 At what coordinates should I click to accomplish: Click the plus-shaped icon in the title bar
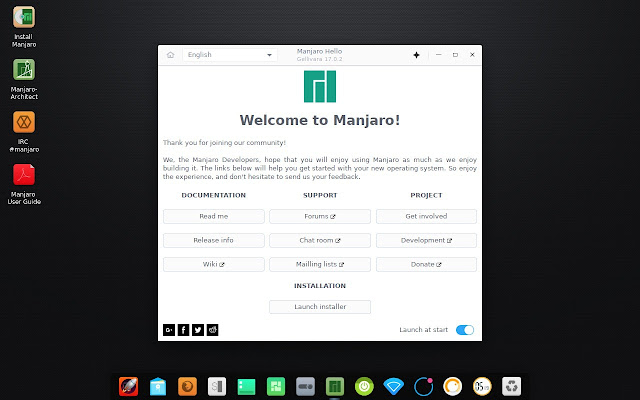(x=416, y=55)
